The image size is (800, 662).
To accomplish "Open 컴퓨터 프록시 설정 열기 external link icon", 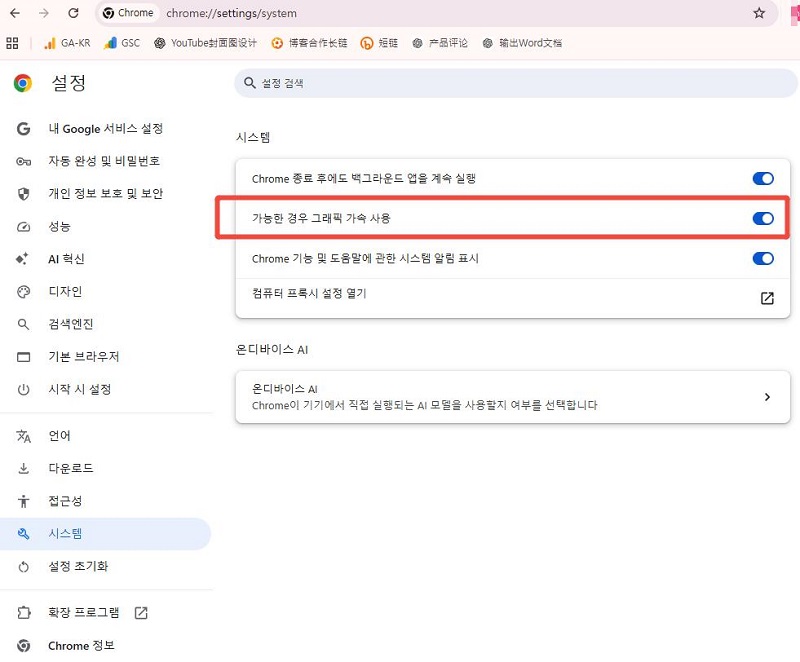I will click(767, 298).
